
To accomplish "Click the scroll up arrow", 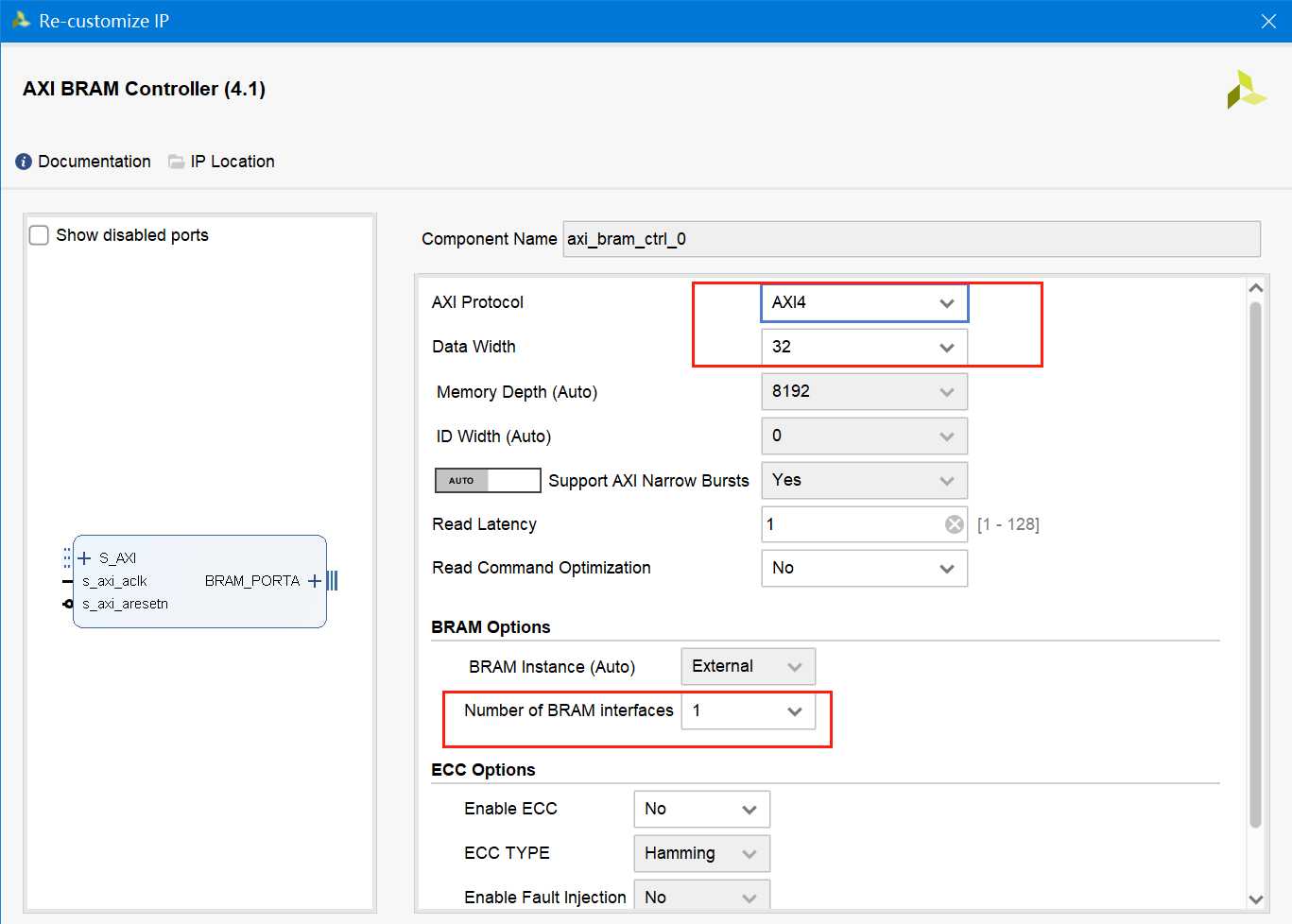I will pos(1255,288).
